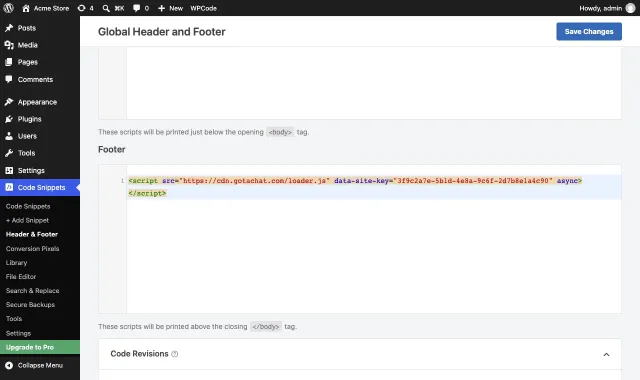
Task: Click the Posts pin icon
Action: click(x=9, y=28)
